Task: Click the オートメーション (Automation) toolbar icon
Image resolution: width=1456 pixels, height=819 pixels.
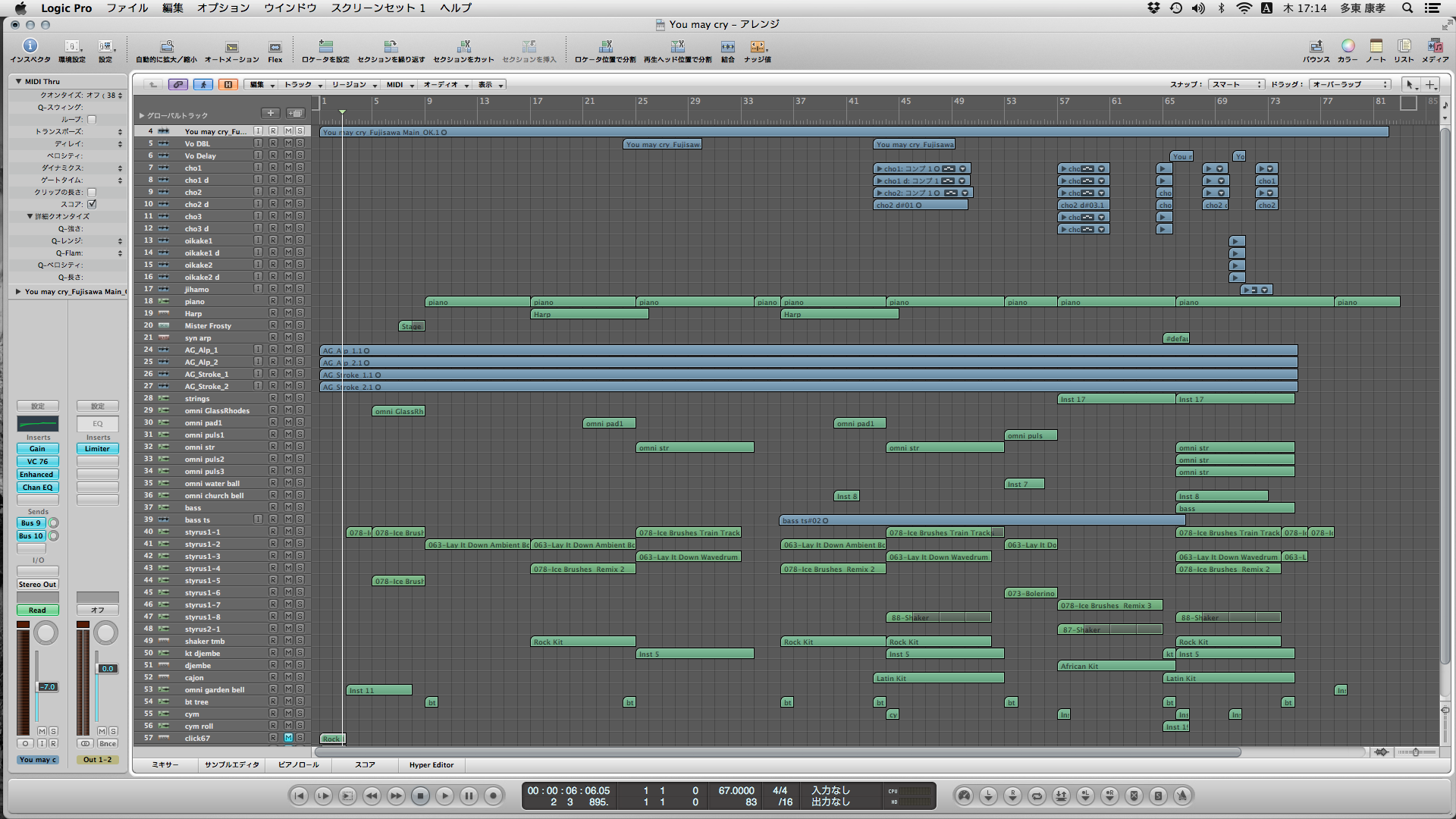Action: [x=231, y=47]
